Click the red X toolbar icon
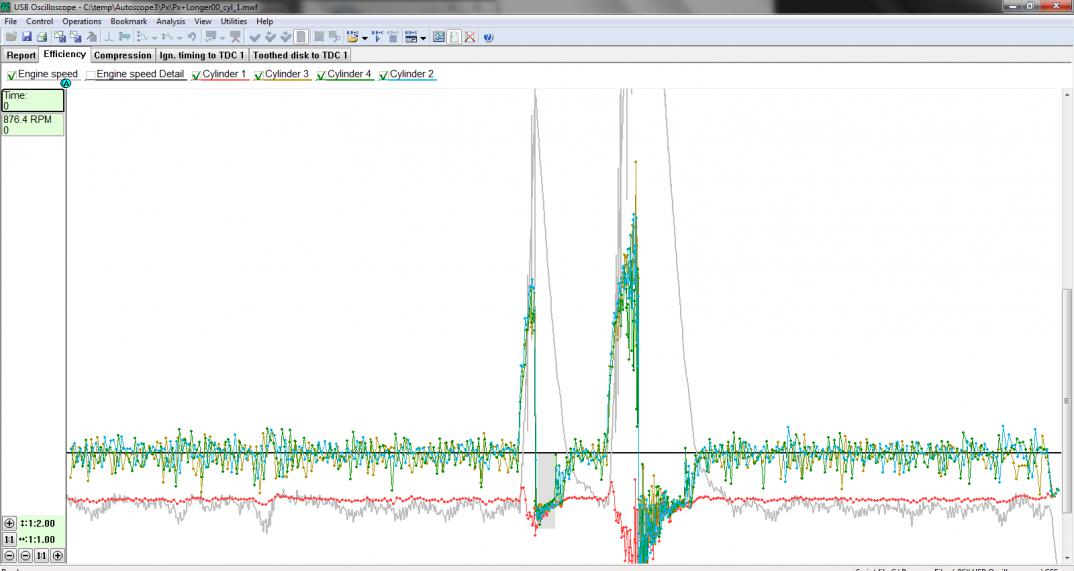 470,37
